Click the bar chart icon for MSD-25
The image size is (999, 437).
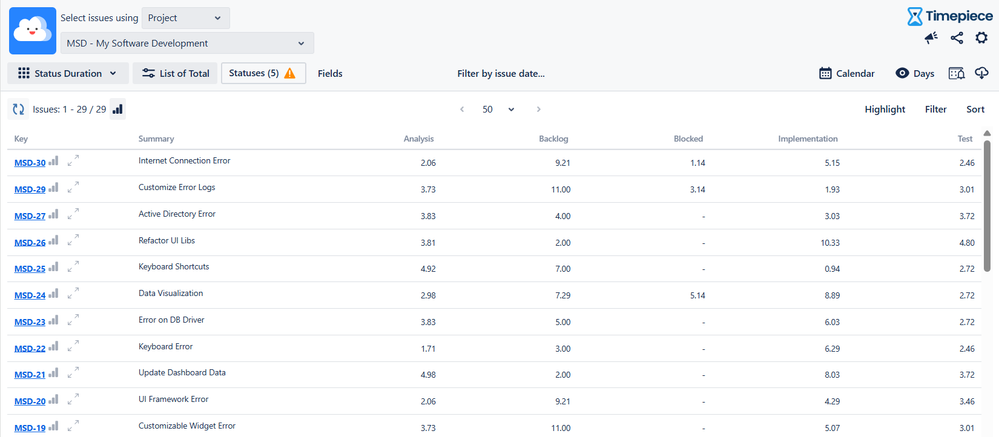(54, 268)
